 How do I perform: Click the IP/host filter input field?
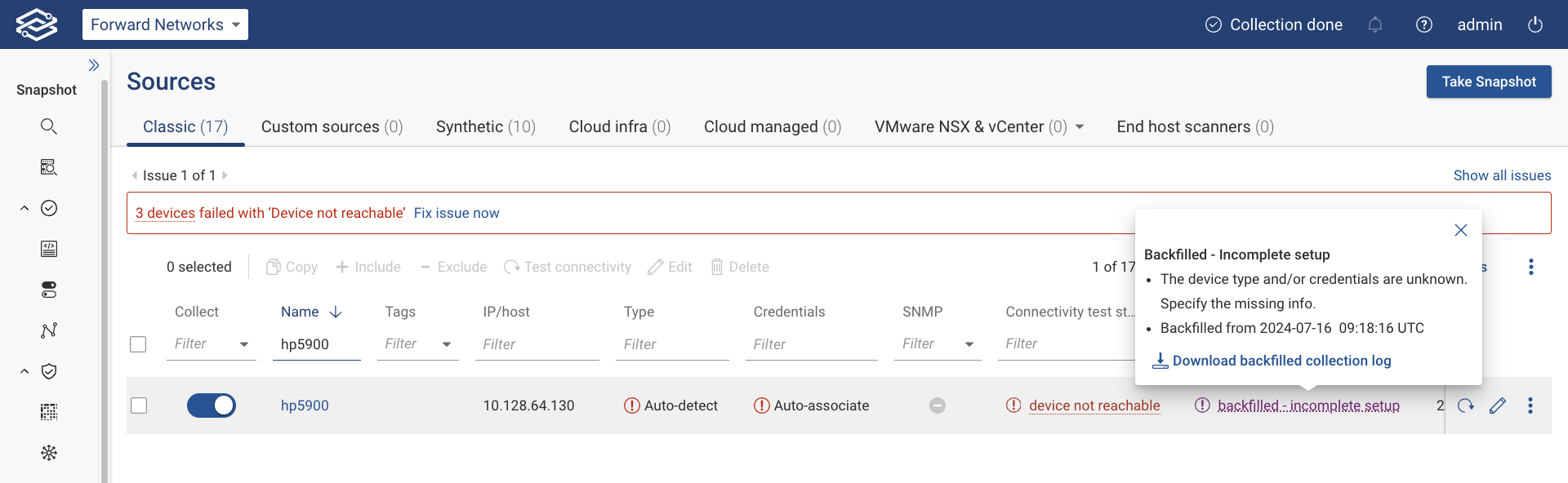click(x=537, y=344)
